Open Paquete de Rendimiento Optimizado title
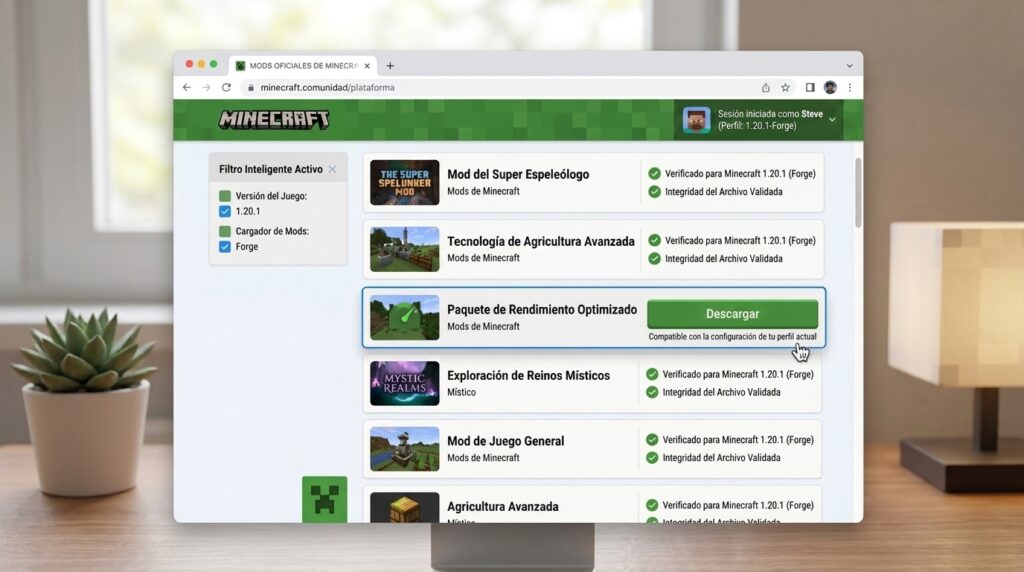Viewport: 1024px width, 572px height. (x=542, y=310)
